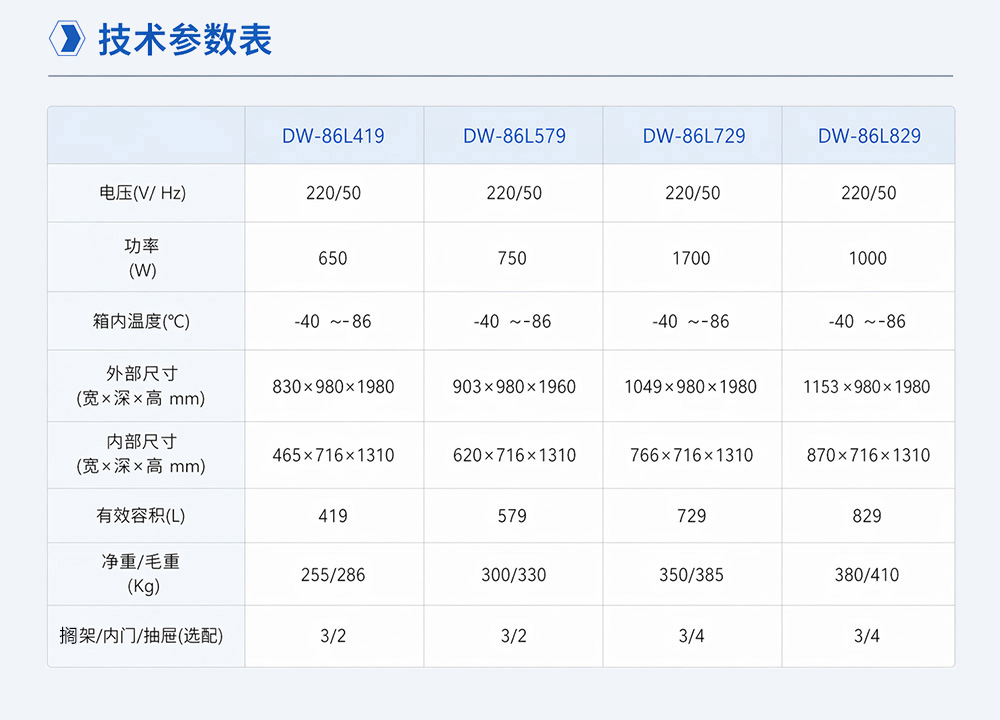The image size is (1000, 720).
Task: Click the blue chevron icon beside the title
Action: point(67,38)
